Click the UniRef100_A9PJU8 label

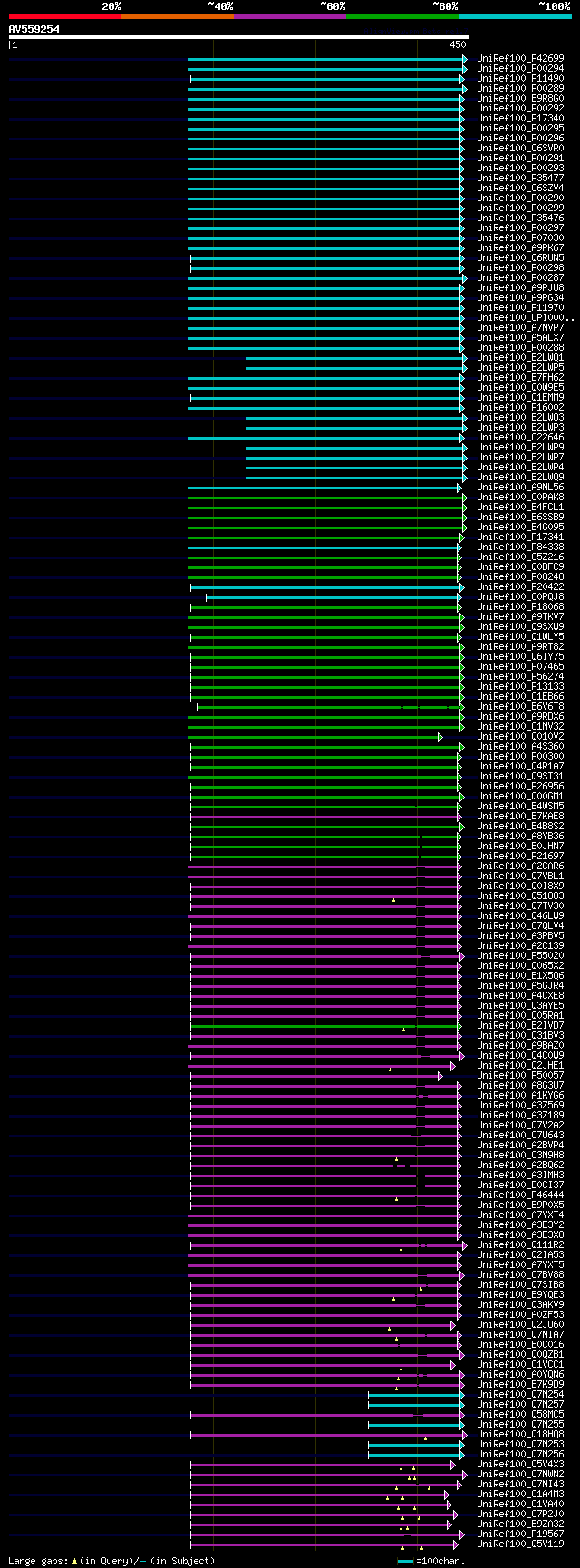point(520,288)
